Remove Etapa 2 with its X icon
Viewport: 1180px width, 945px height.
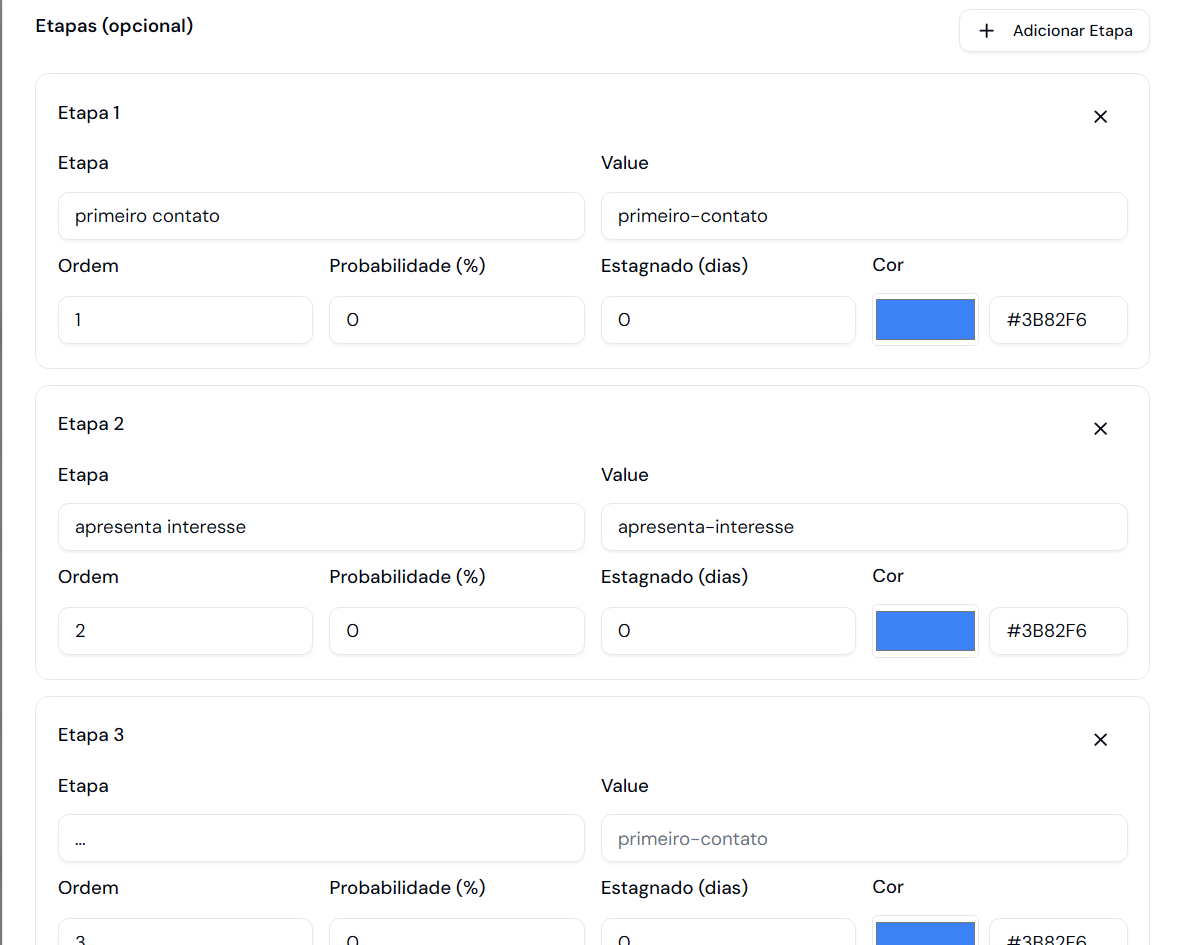1100,429
